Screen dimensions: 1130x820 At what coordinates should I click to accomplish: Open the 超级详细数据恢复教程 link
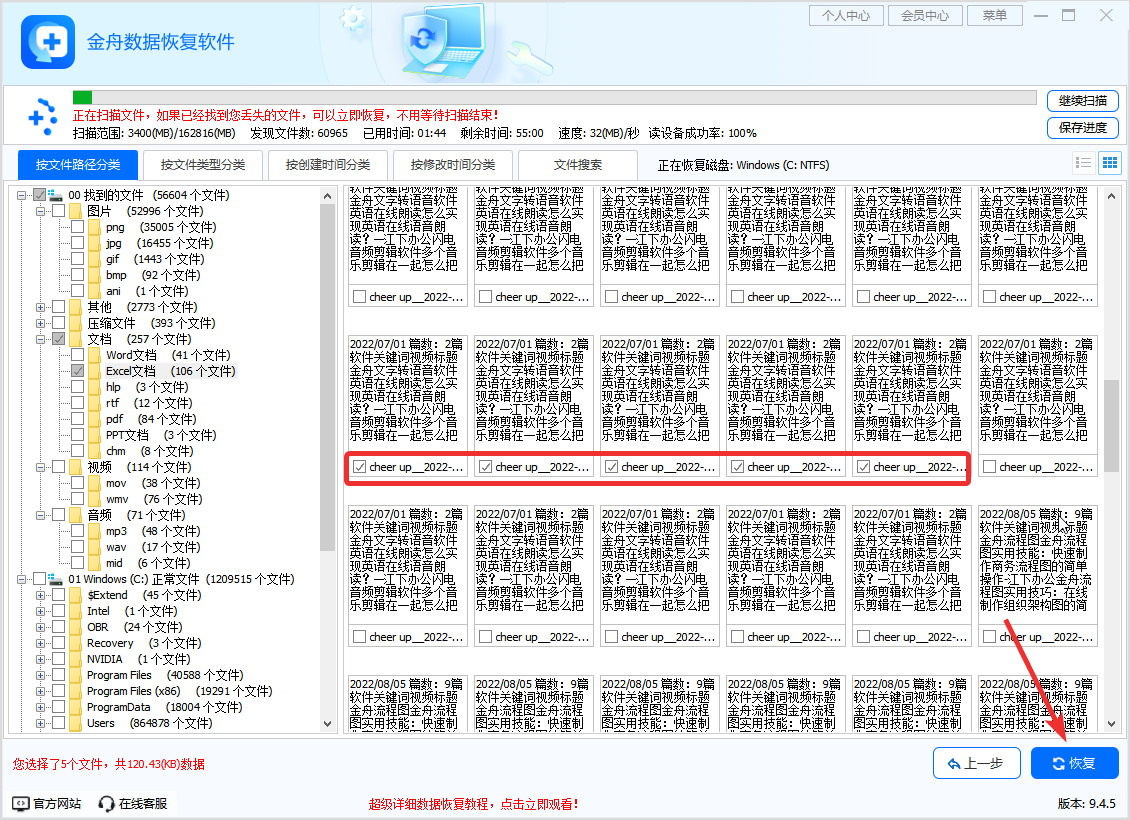pos(473,804)
